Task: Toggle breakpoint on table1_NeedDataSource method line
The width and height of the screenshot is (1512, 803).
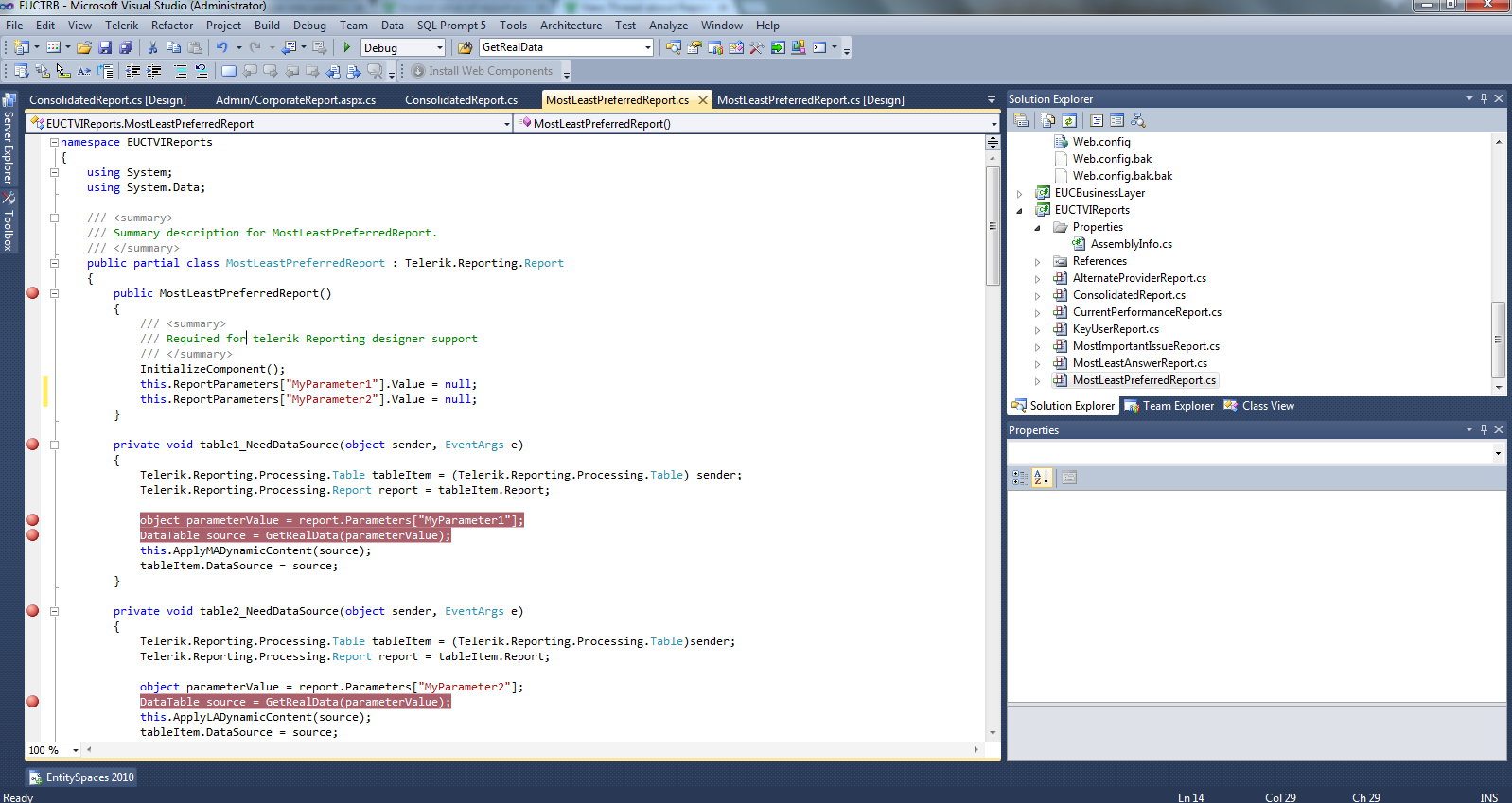Action: (x=33, y=445)
